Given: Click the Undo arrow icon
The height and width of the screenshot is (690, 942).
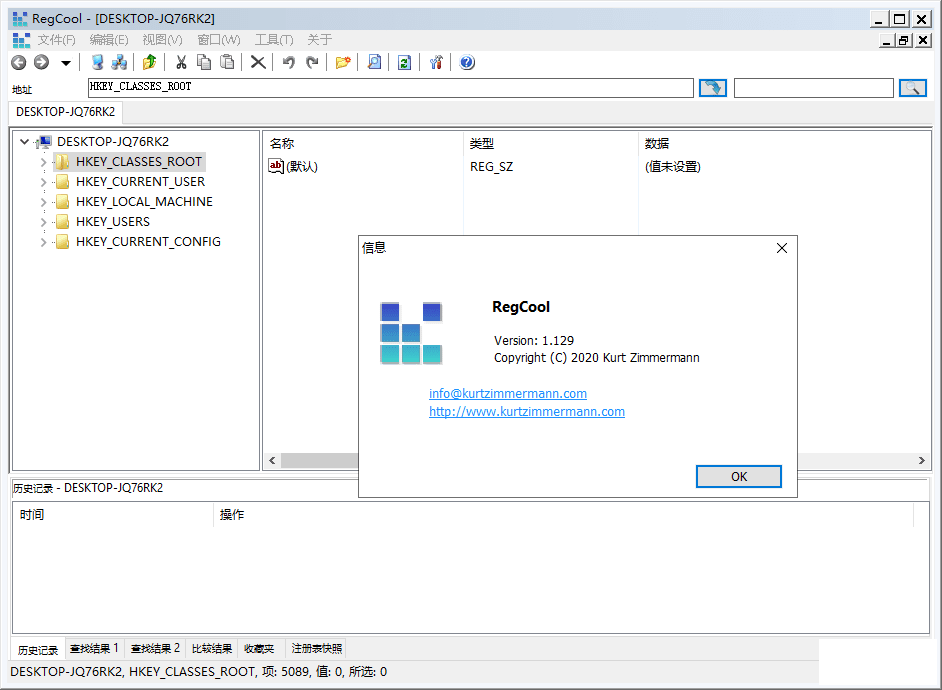Looking at the screenshot, I should (x=289, y=62).
